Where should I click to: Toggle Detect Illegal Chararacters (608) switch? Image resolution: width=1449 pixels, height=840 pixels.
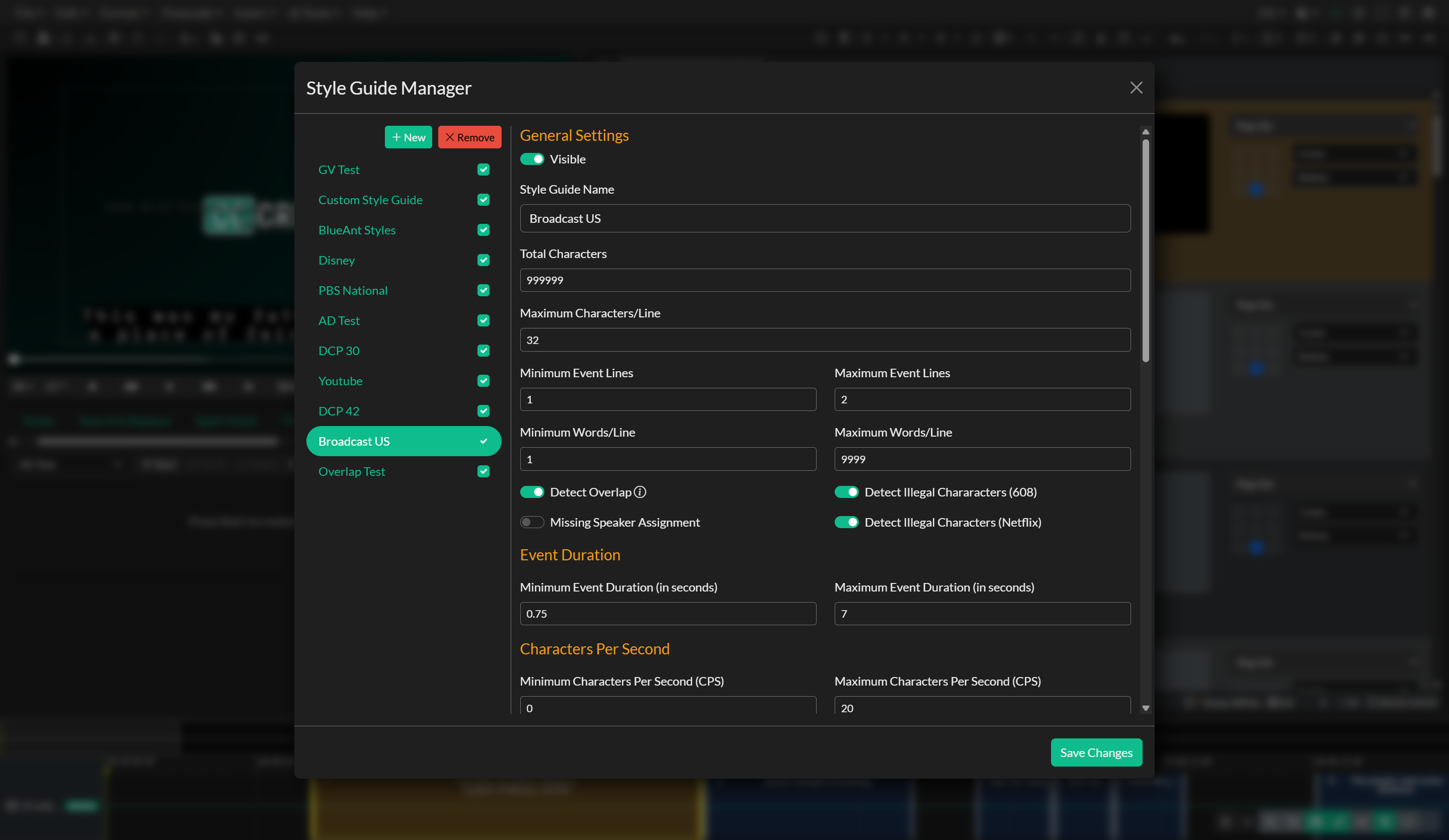coord(846,492)
